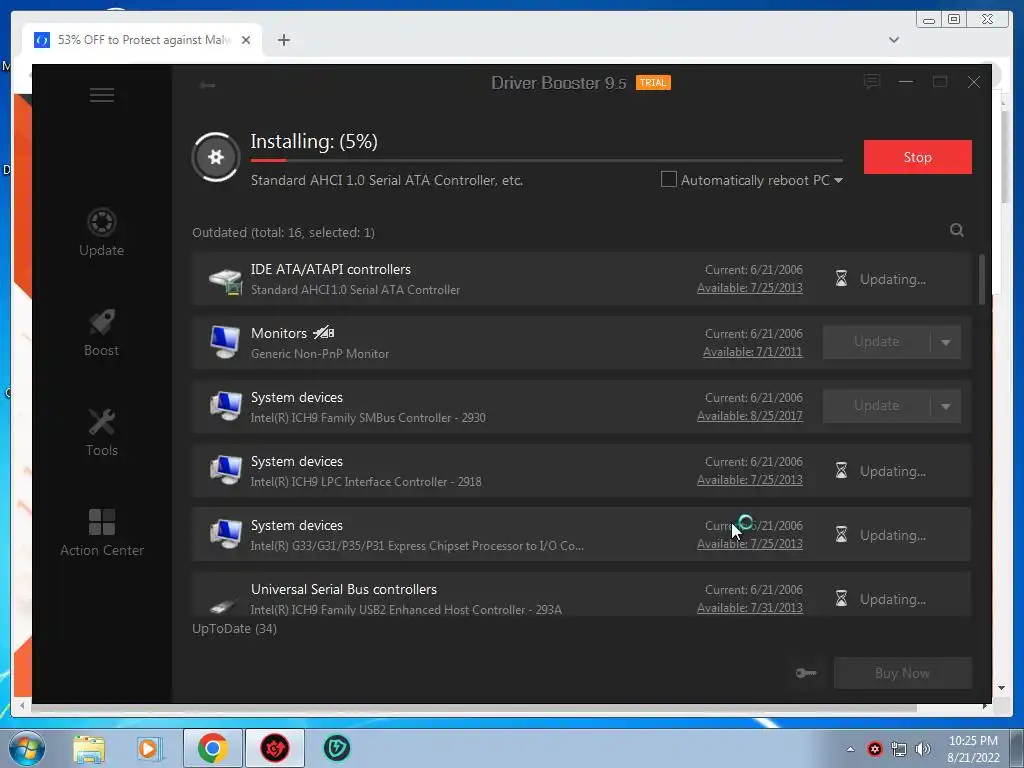Open Driver Booster taskbar icon
This screenshot has height=768, width=1024.
[274, 748]
